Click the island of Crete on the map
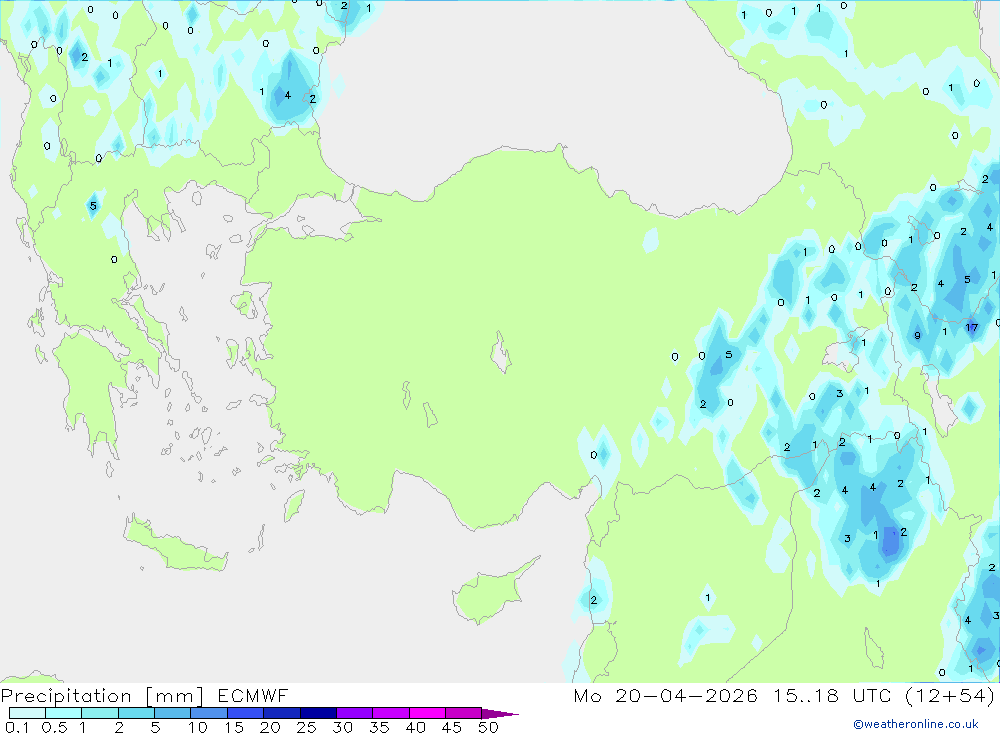This screenshot has height=733, width=1000. [x=175, y=542]
